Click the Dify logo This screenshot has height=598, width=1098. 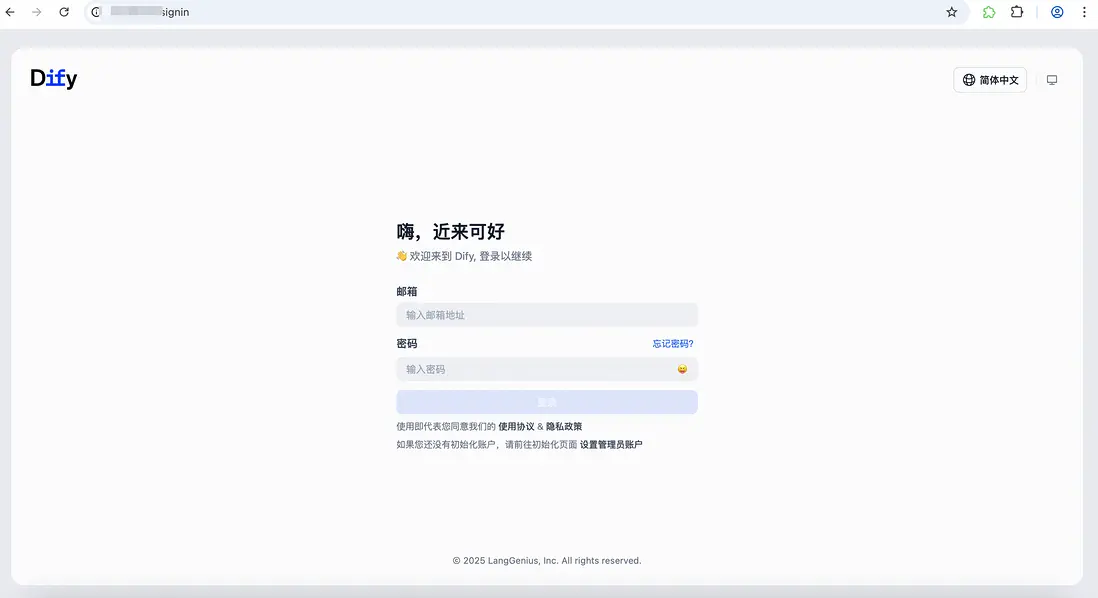pyautogui.click(x=53, y=77)
